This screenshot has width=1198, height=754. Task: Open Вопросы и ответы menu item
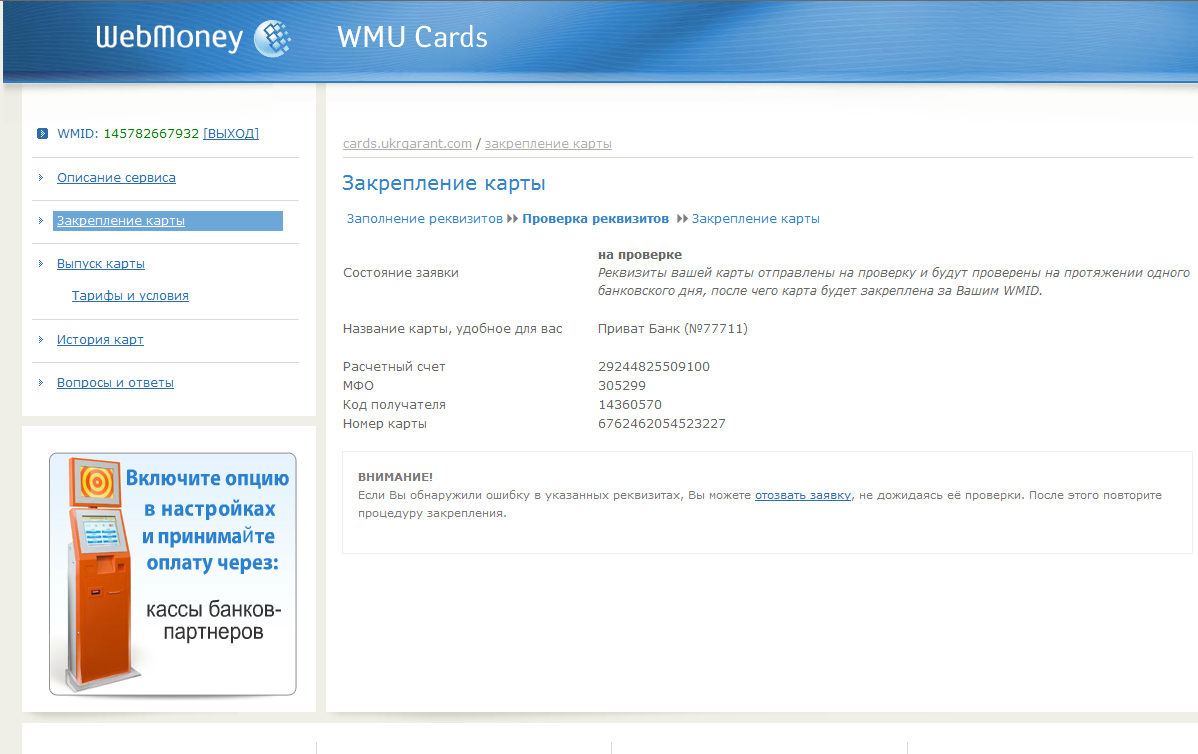coord(115,383)
